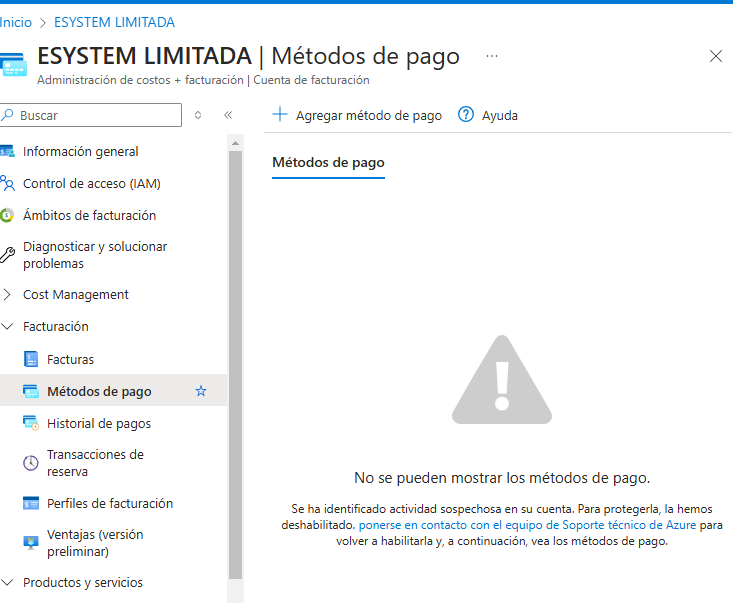Open Ventajas (versión preliminar)
733x603 pixels.
click(x=95, y=543)
